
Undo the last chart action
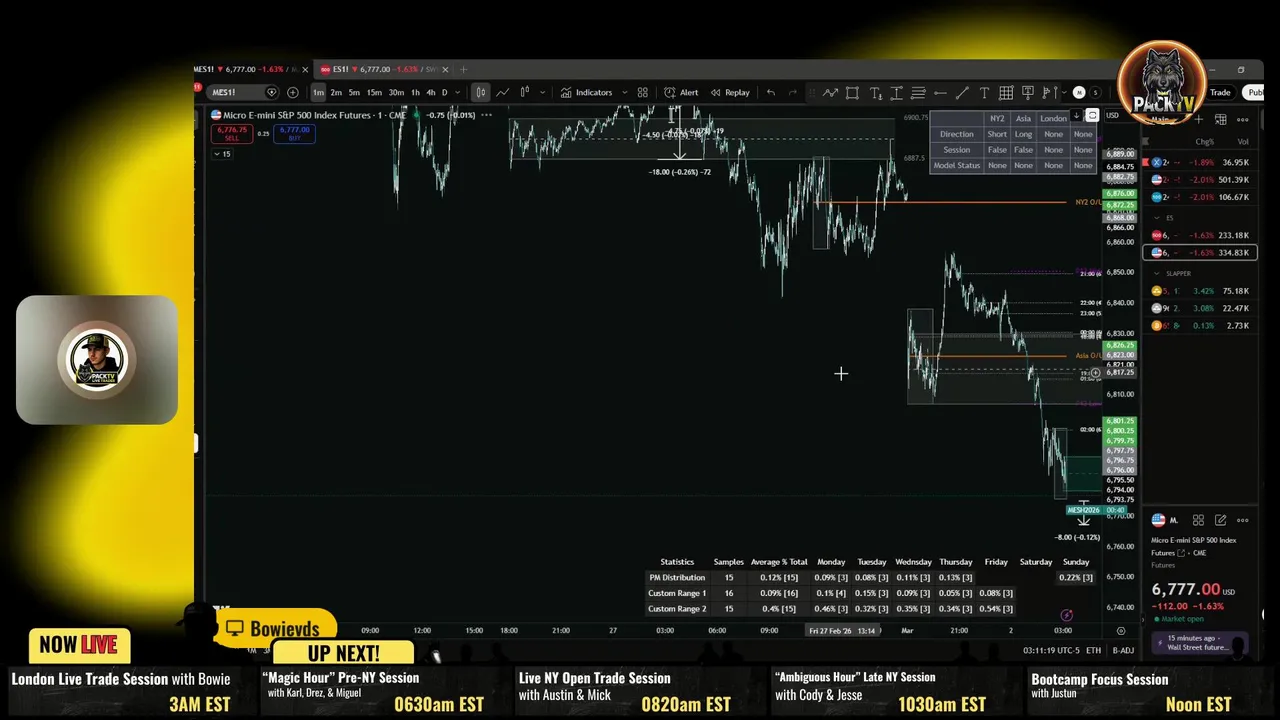[x=770, y=92]
